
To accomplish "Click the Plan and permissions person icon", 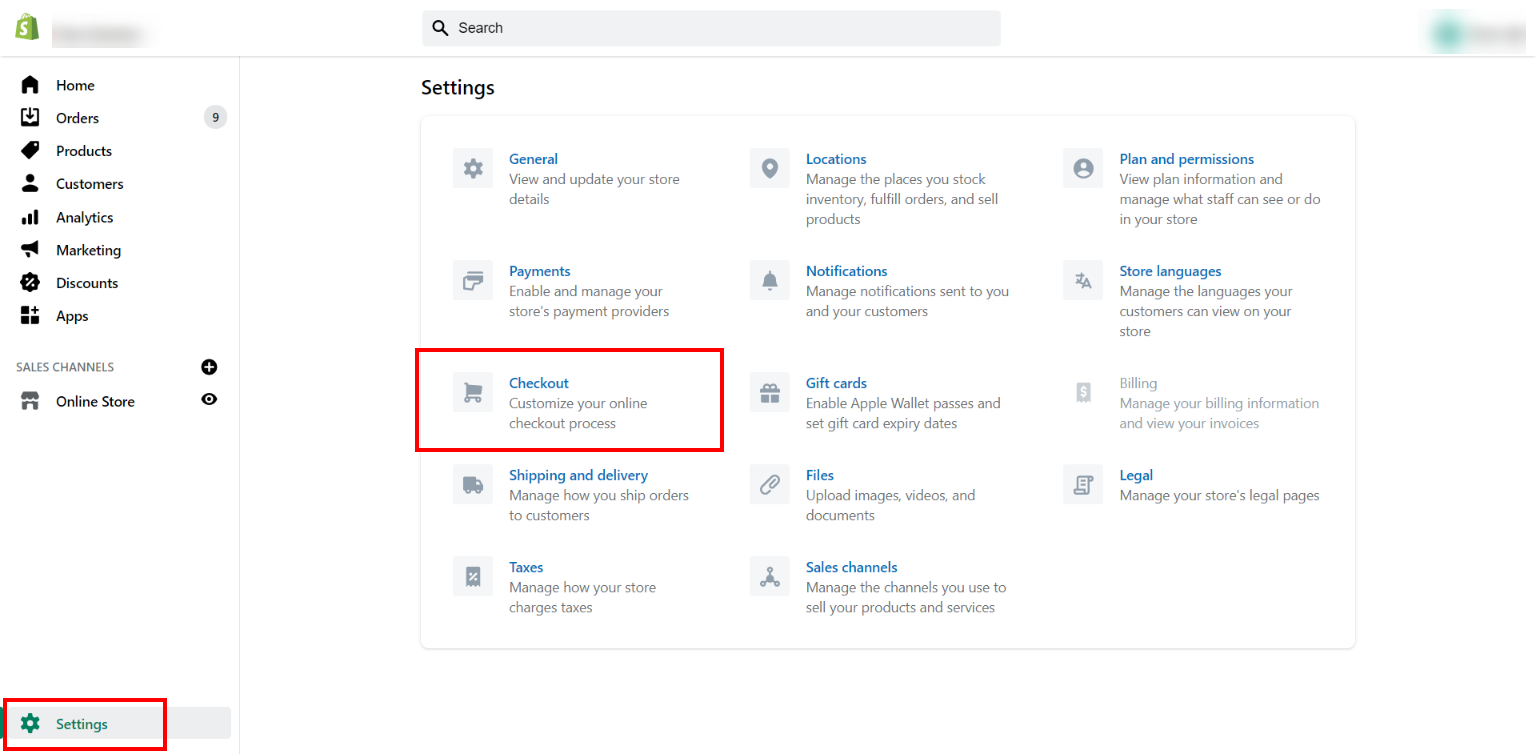I will pyautogui.click(x=1083, y=168).
